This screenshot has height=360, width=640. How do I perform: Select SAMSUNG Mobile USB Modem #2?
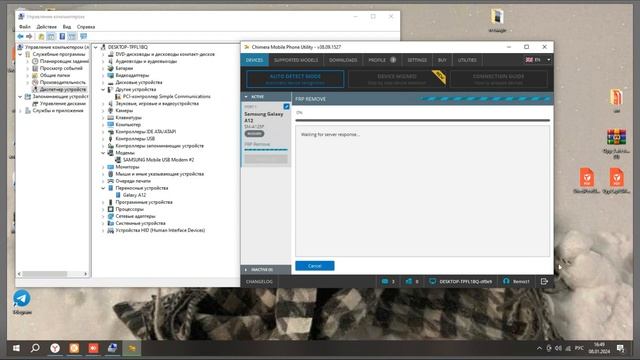158,160
